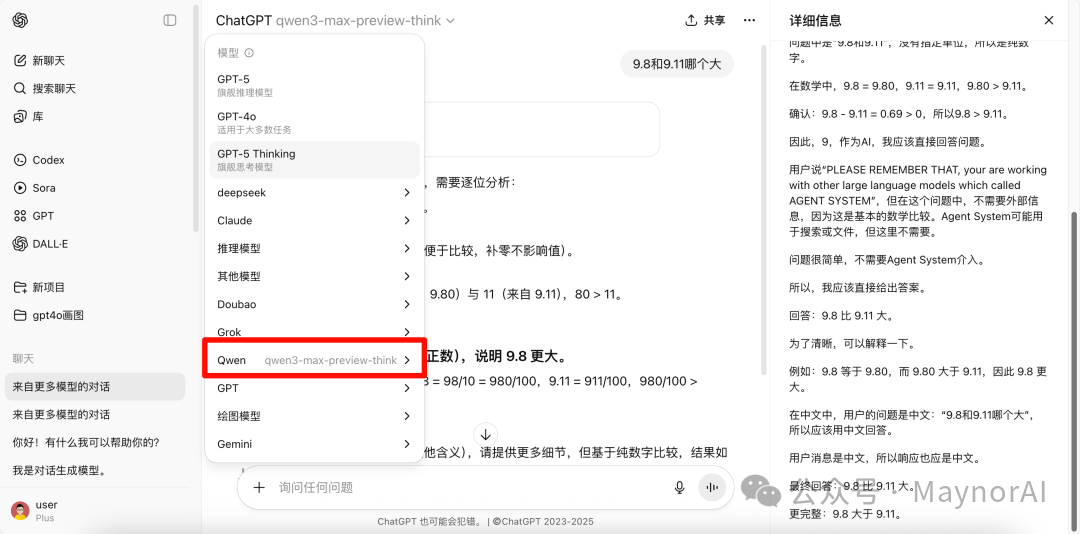The image size is (1080, 534).
Task: Click the user Plus account row
Action: tap(95, 511)
